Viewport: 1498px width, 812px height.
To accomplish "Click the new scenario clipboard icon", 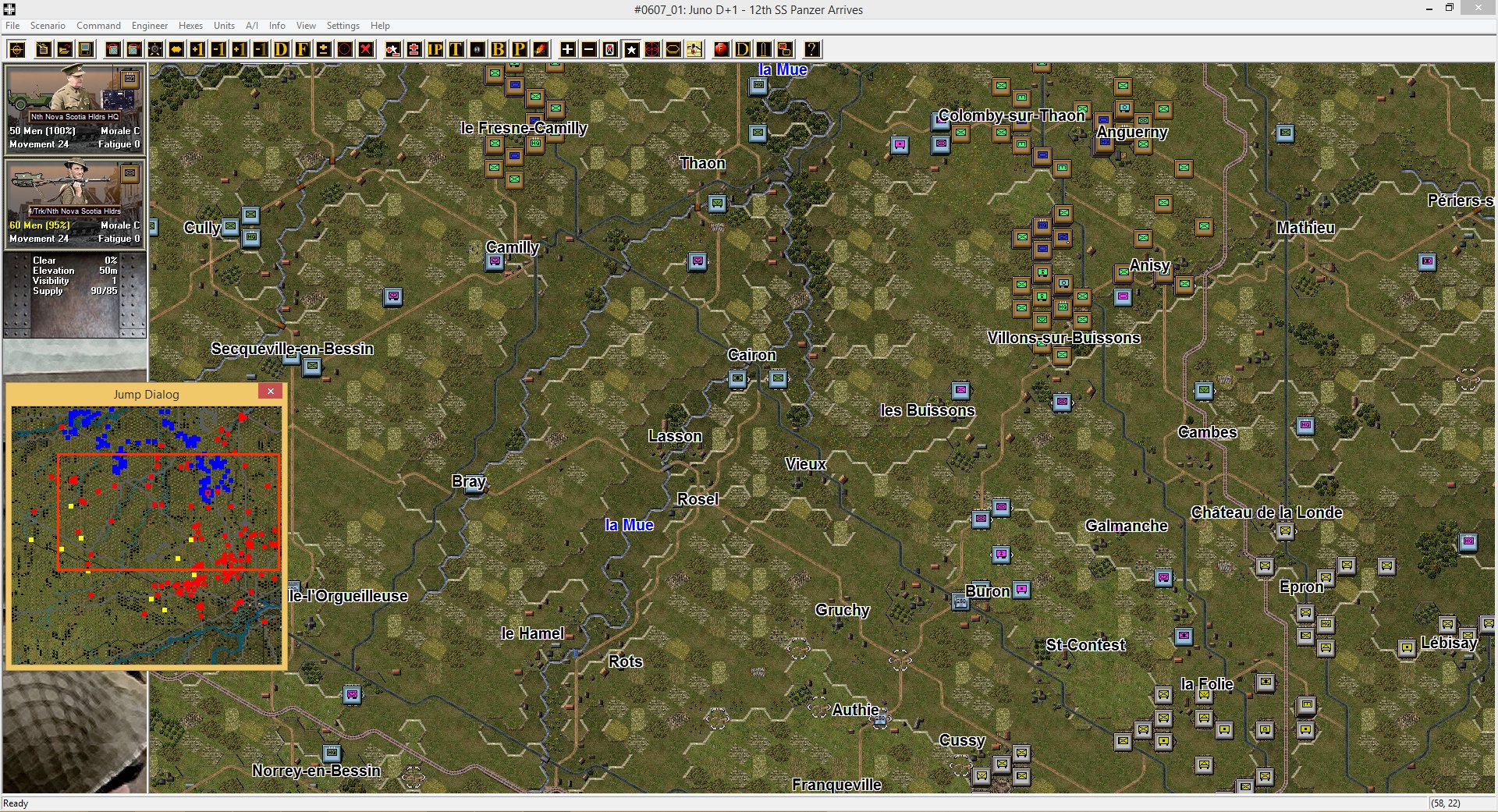I will [44, 50].
